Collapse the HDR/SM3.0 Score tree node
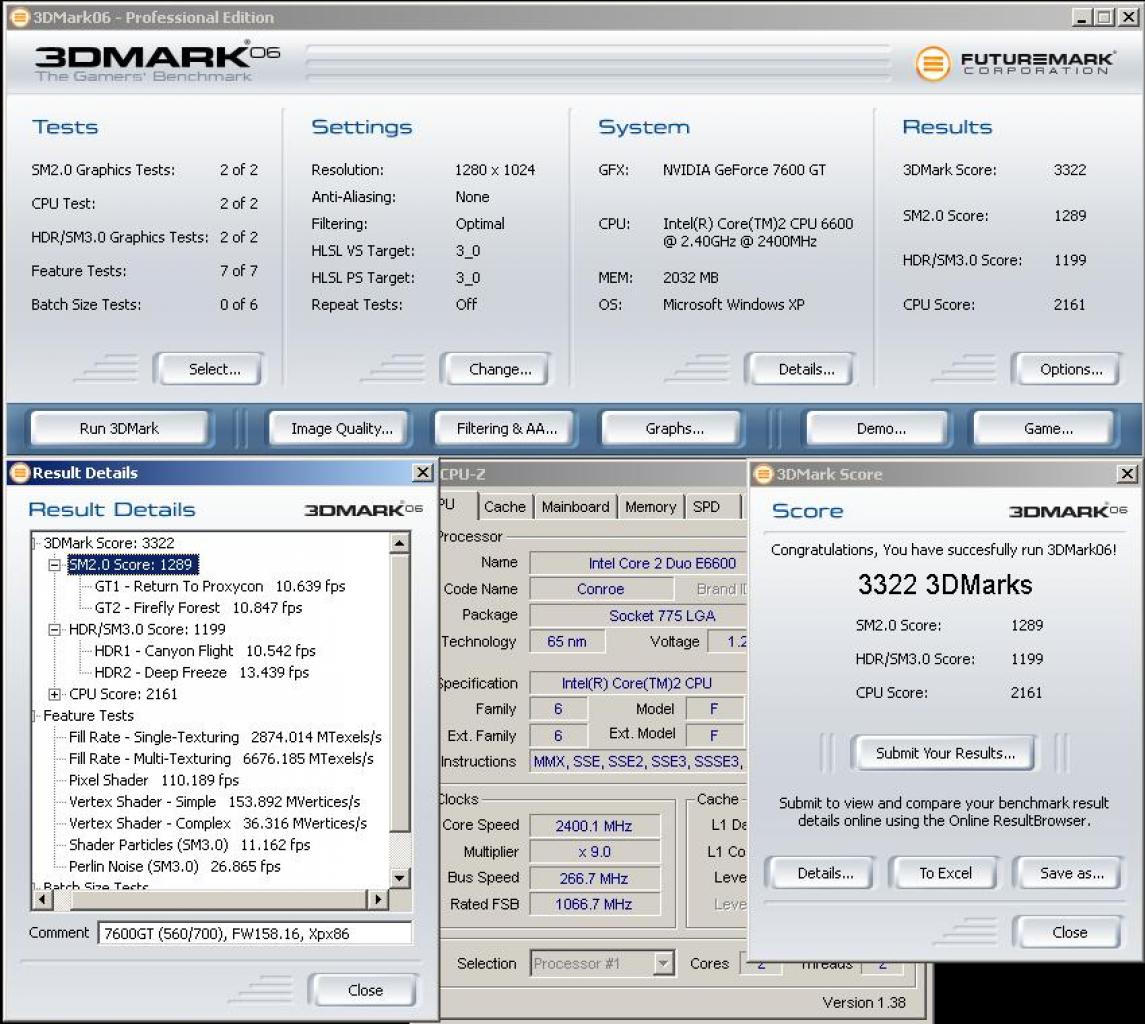This screenshot has width=1145, height=1024. (54, 629)
